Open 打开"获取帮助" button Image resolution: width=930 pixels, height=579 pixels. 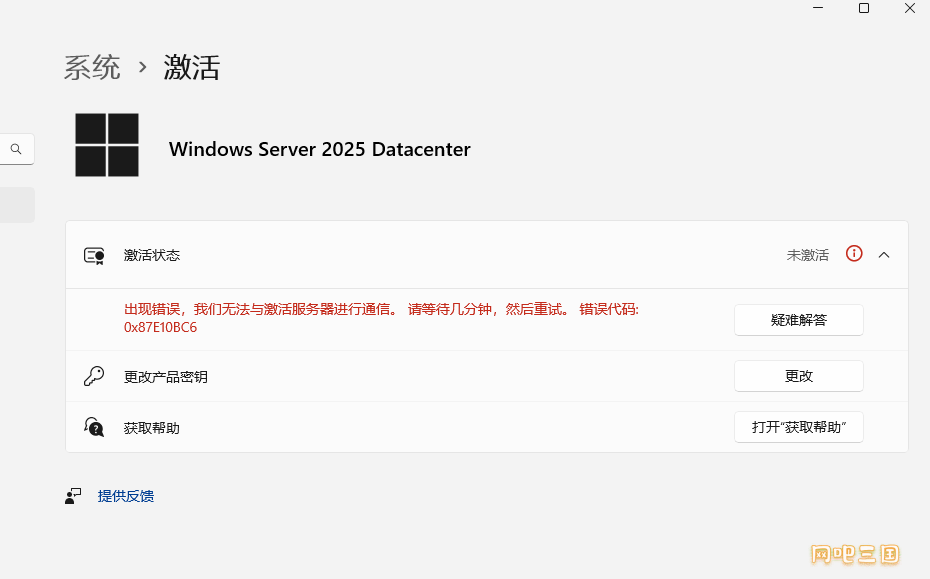click(x=798, y=427)
